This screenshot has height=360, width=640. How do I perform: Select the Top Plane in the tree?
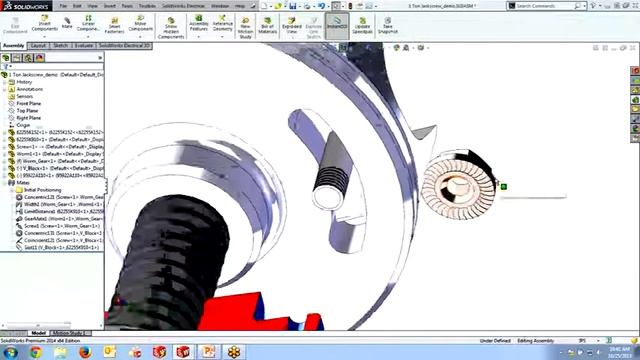27,111
